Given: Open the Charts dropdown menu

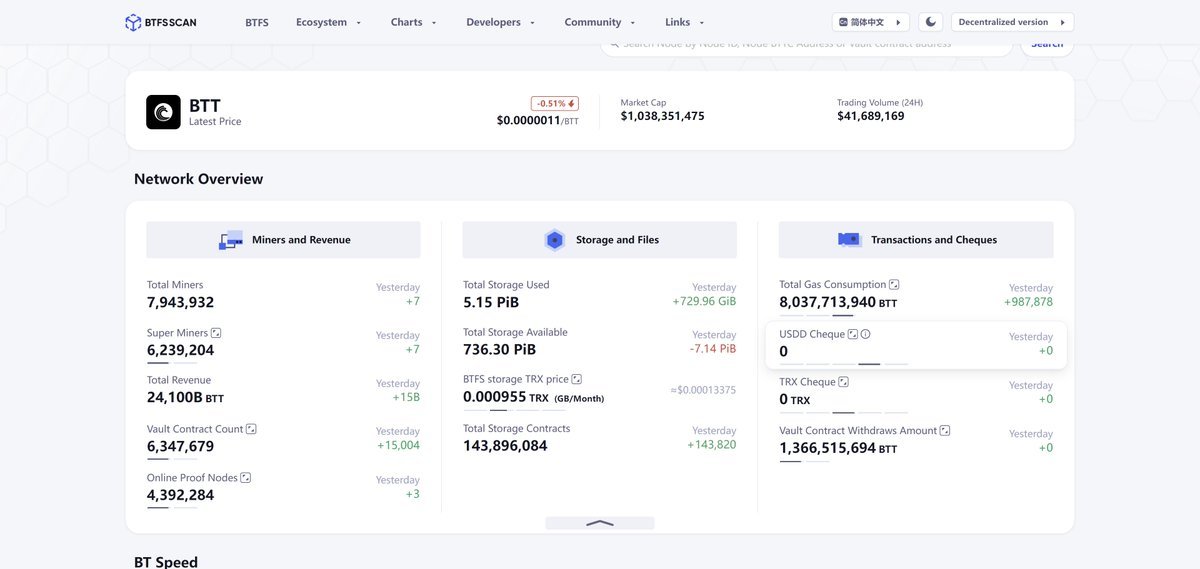Looking at the screenshot, I should click(414, 22).
